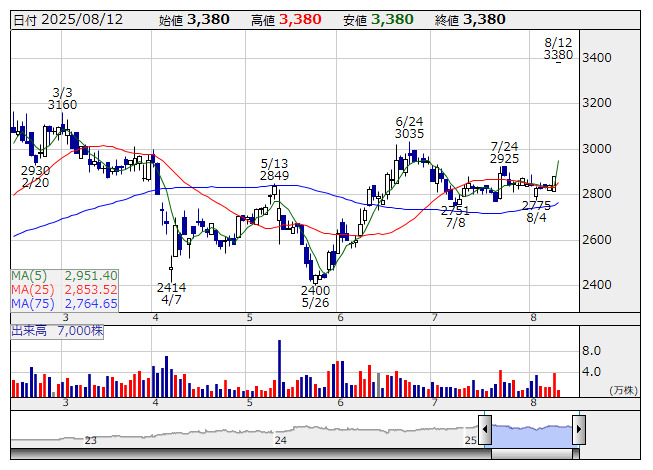Screen dimensions: 653x470
Task: Click the 3400 price axis label
Action: [597, 58]
